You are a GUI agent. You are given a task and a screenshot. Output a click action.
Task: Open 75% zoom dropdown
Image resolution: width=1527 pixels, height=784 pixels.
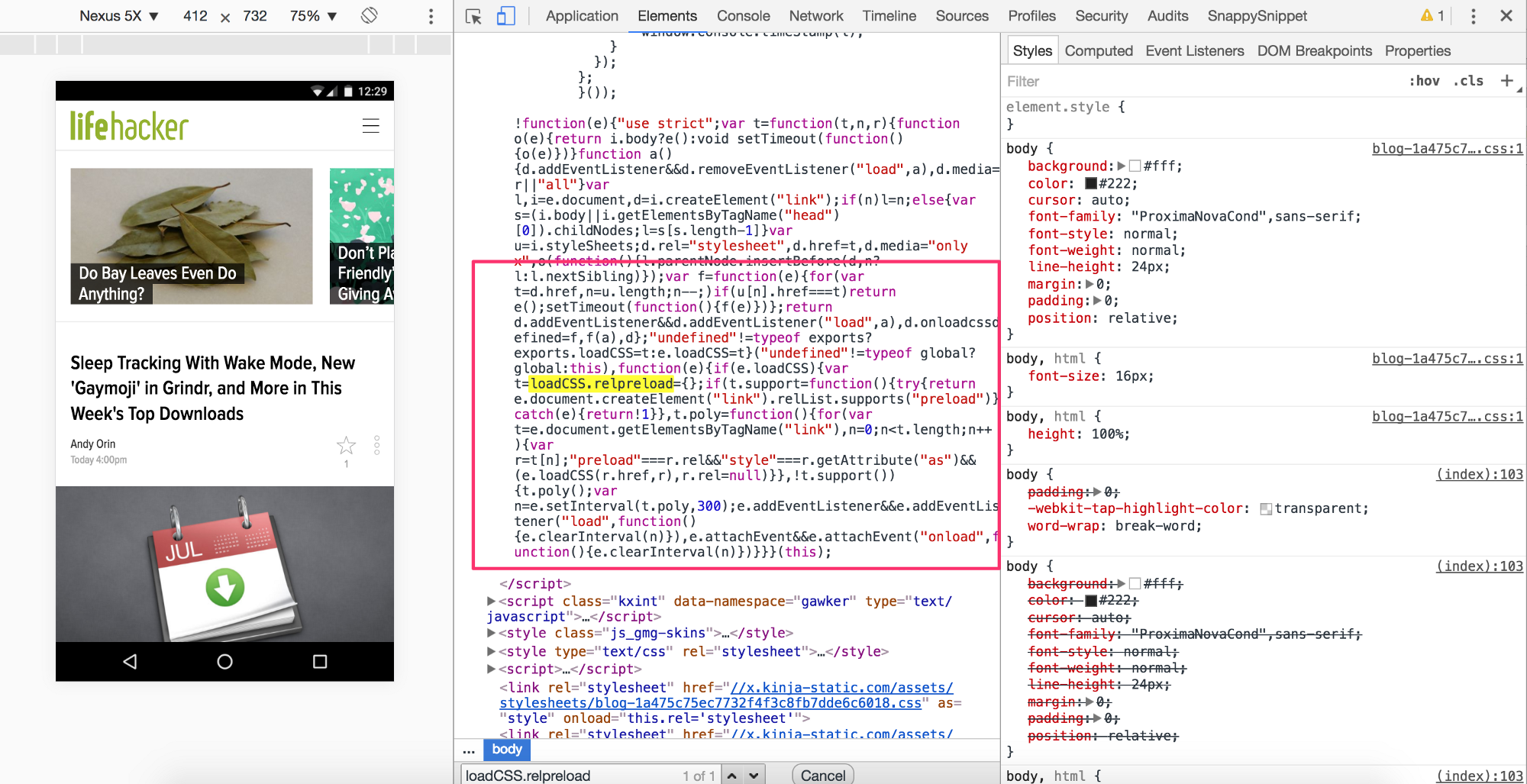(313, 16)
